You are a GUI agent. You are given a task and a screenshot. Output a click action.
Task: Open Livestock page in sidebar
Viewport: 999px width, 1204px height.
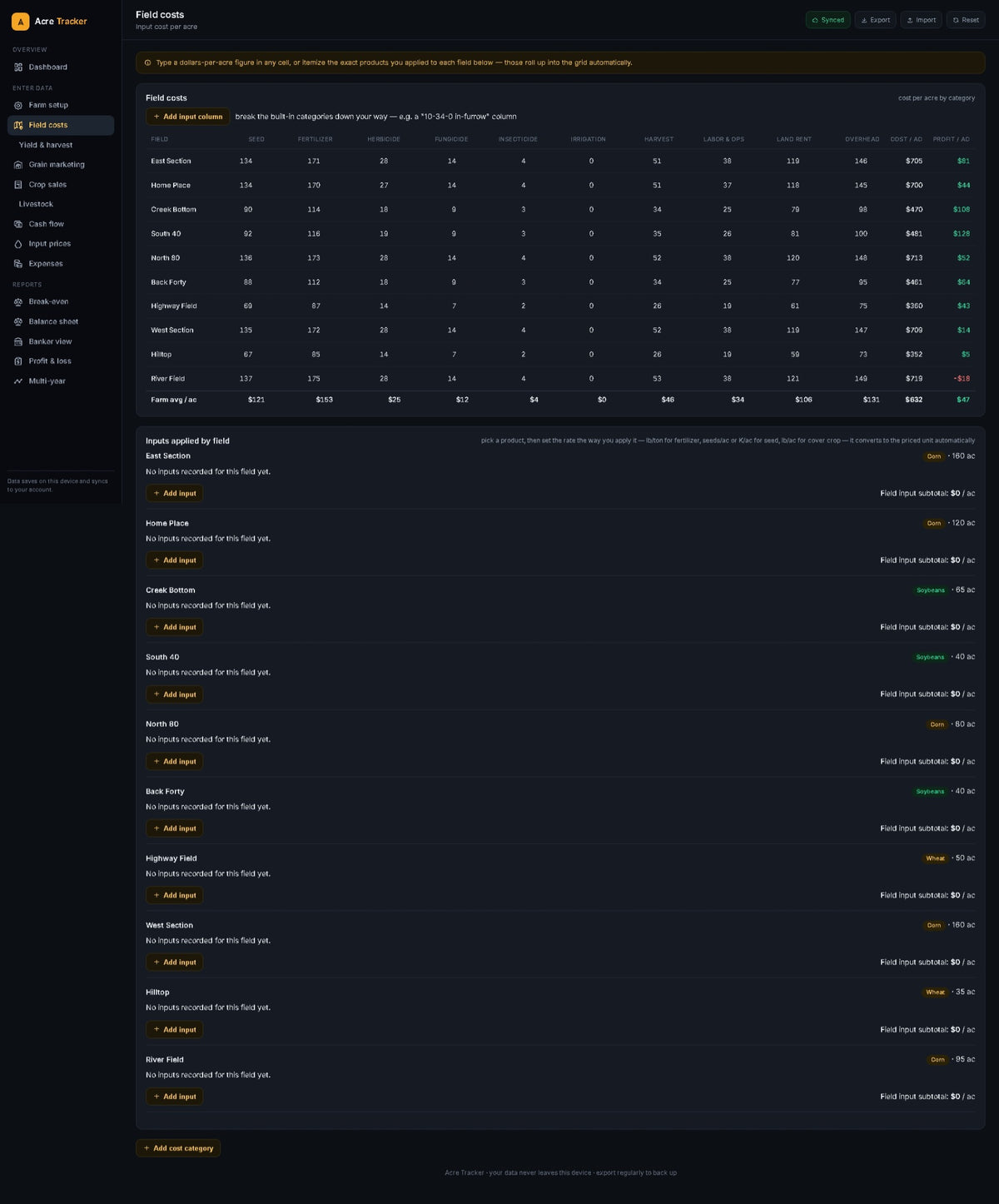coord(60,204)
